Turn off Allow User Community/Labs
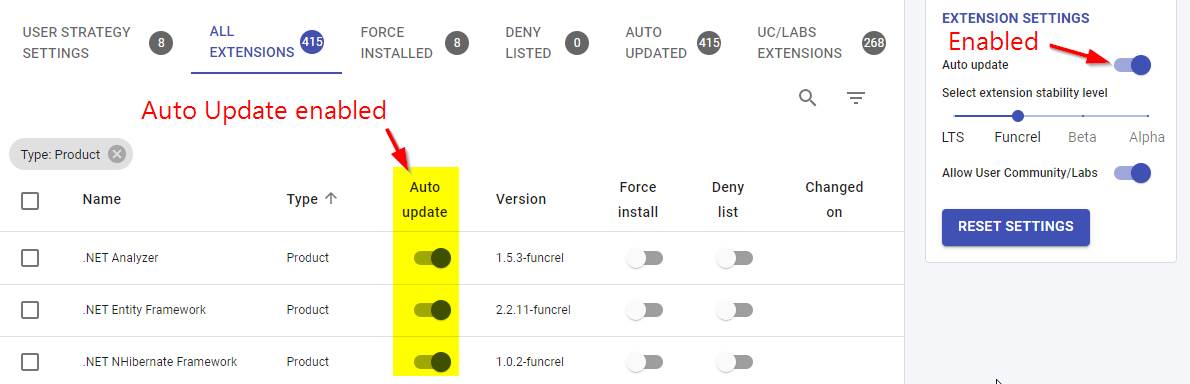 click(1132, 173)
